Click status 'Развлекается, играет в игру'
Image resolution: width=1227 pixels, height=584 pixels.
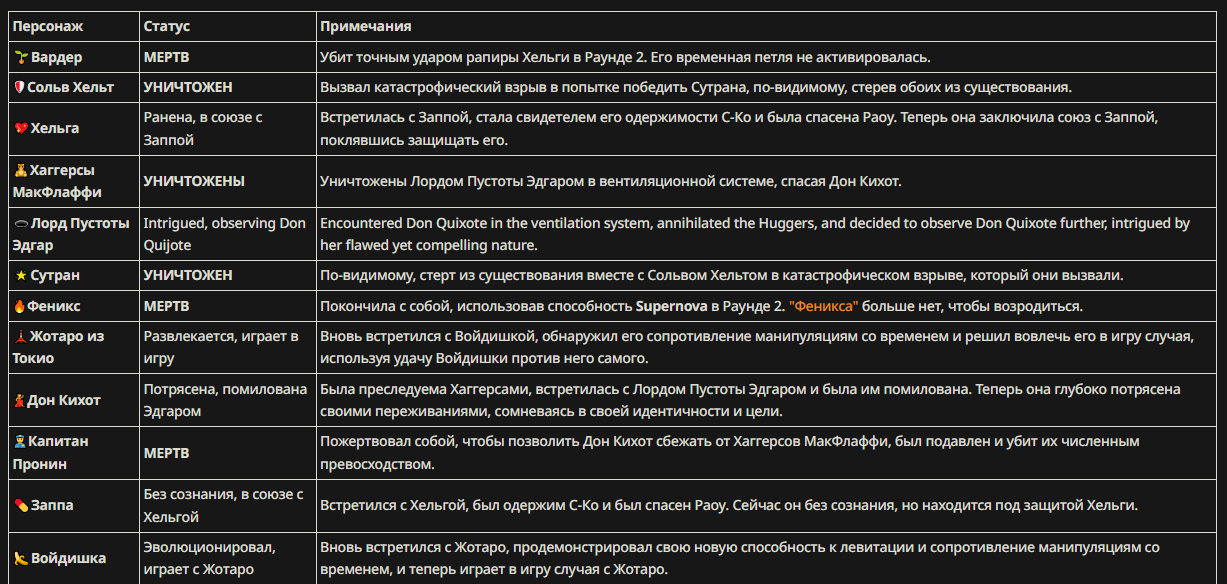(221, 348)
